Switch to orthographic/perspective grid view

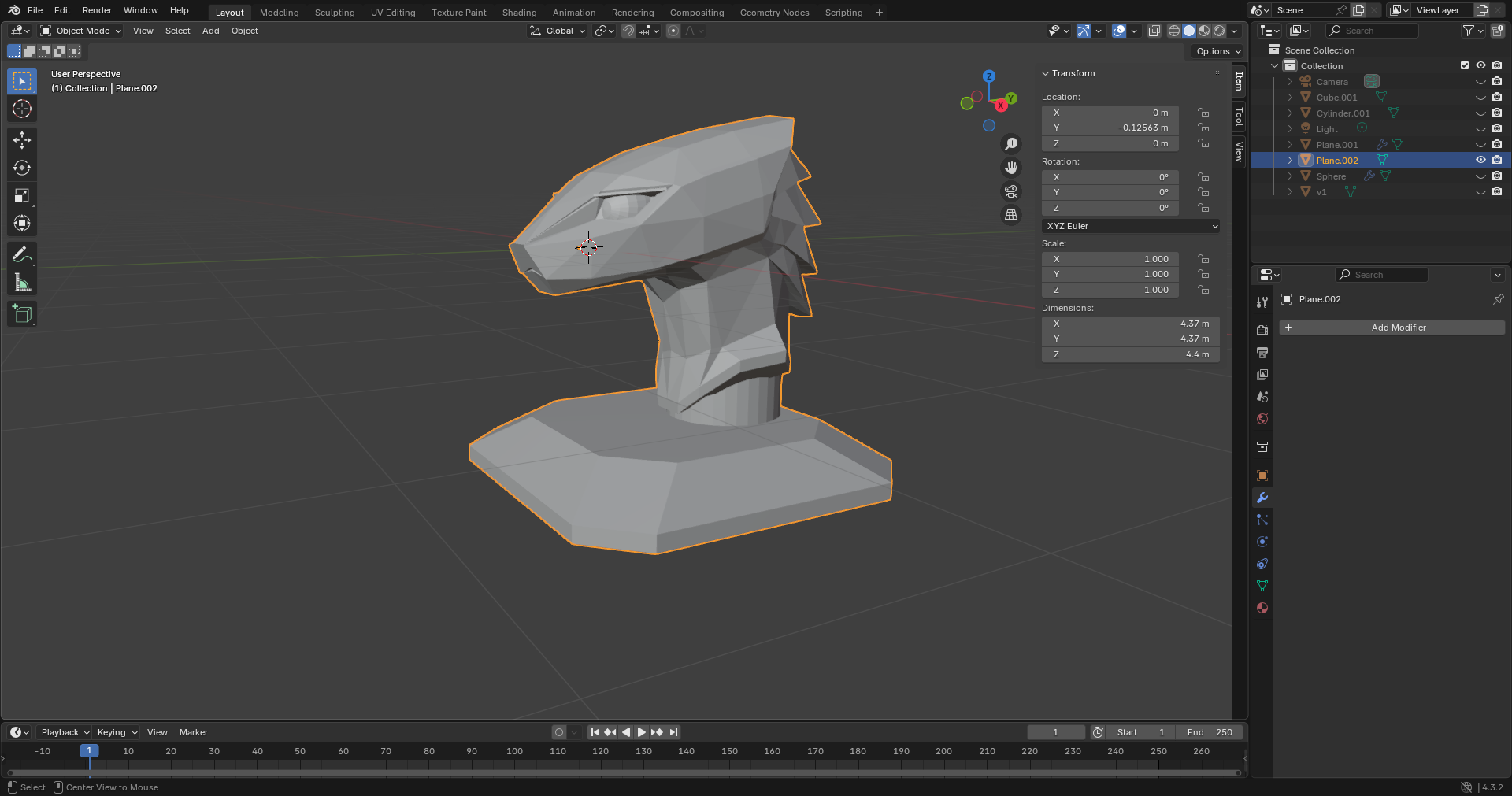[1011, 215]
